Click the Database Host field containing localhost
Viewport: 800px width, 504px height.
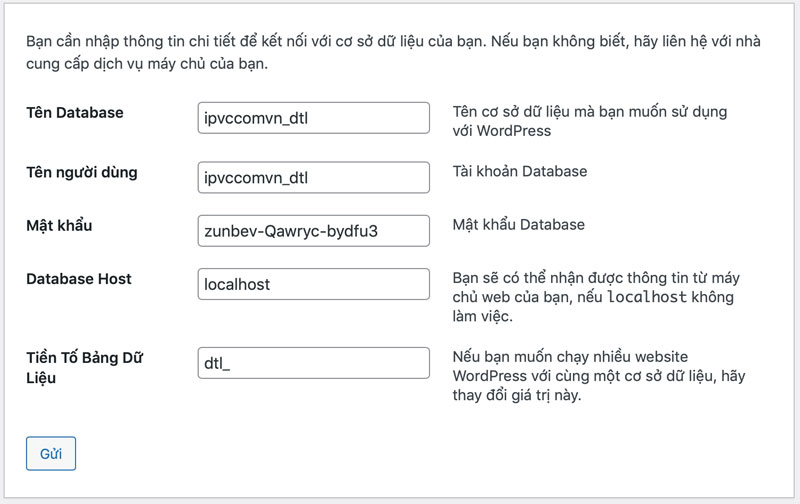point(314,284)
